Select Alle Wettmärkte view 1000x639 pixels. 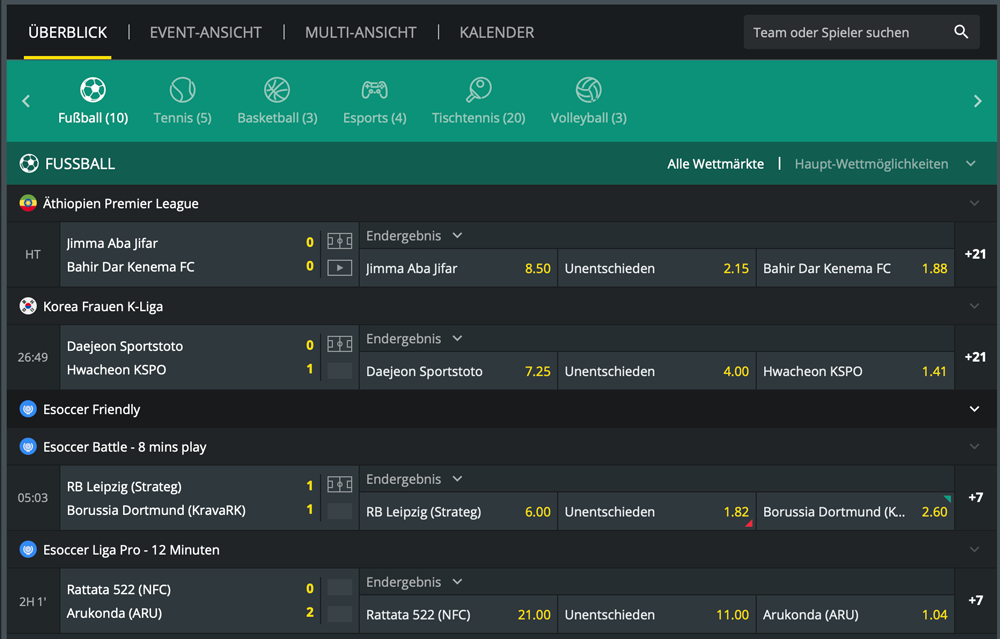pyautogui.click(x=715, y=164)
